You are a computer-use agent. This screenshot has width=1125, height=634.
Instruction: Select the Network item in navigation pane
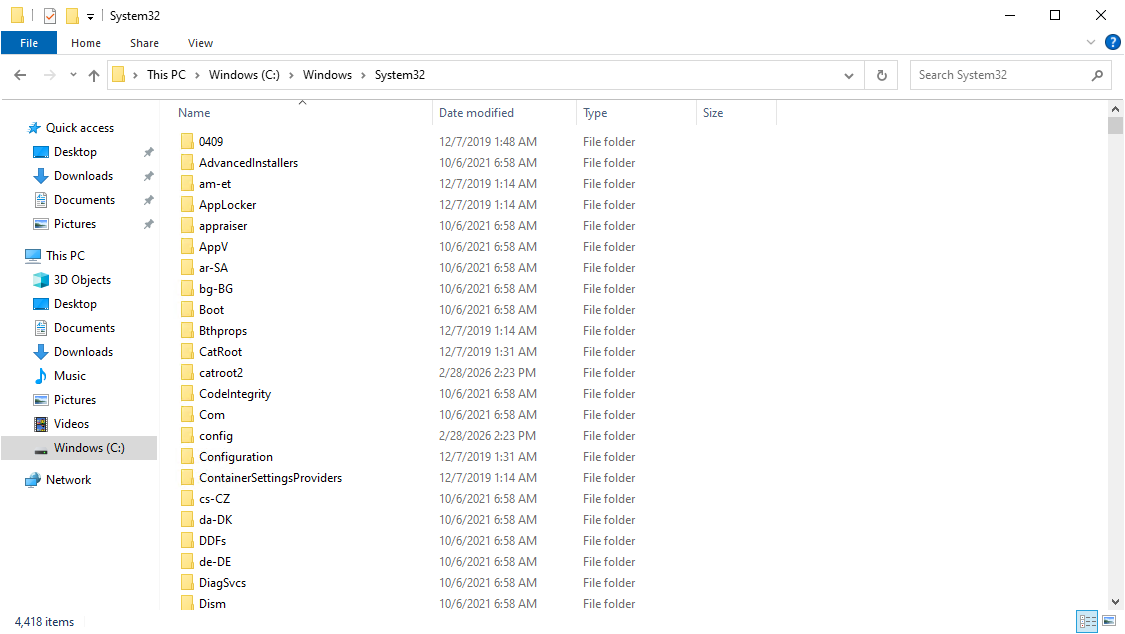click(68, 480)
